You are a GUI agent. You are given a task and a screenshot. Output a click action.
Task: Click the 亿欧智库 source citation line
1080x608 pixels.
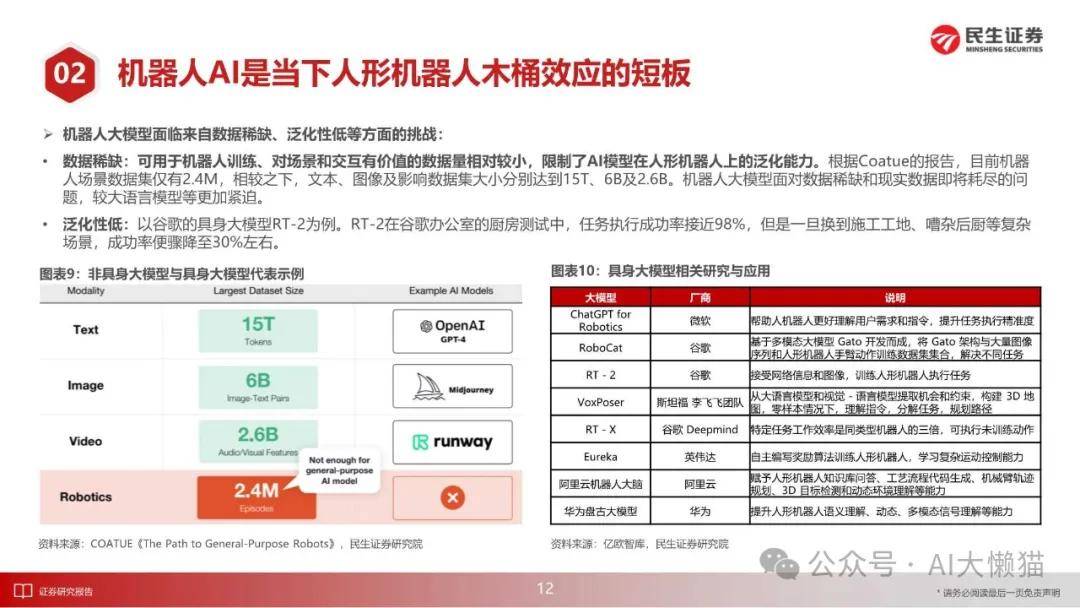(639, 544)
